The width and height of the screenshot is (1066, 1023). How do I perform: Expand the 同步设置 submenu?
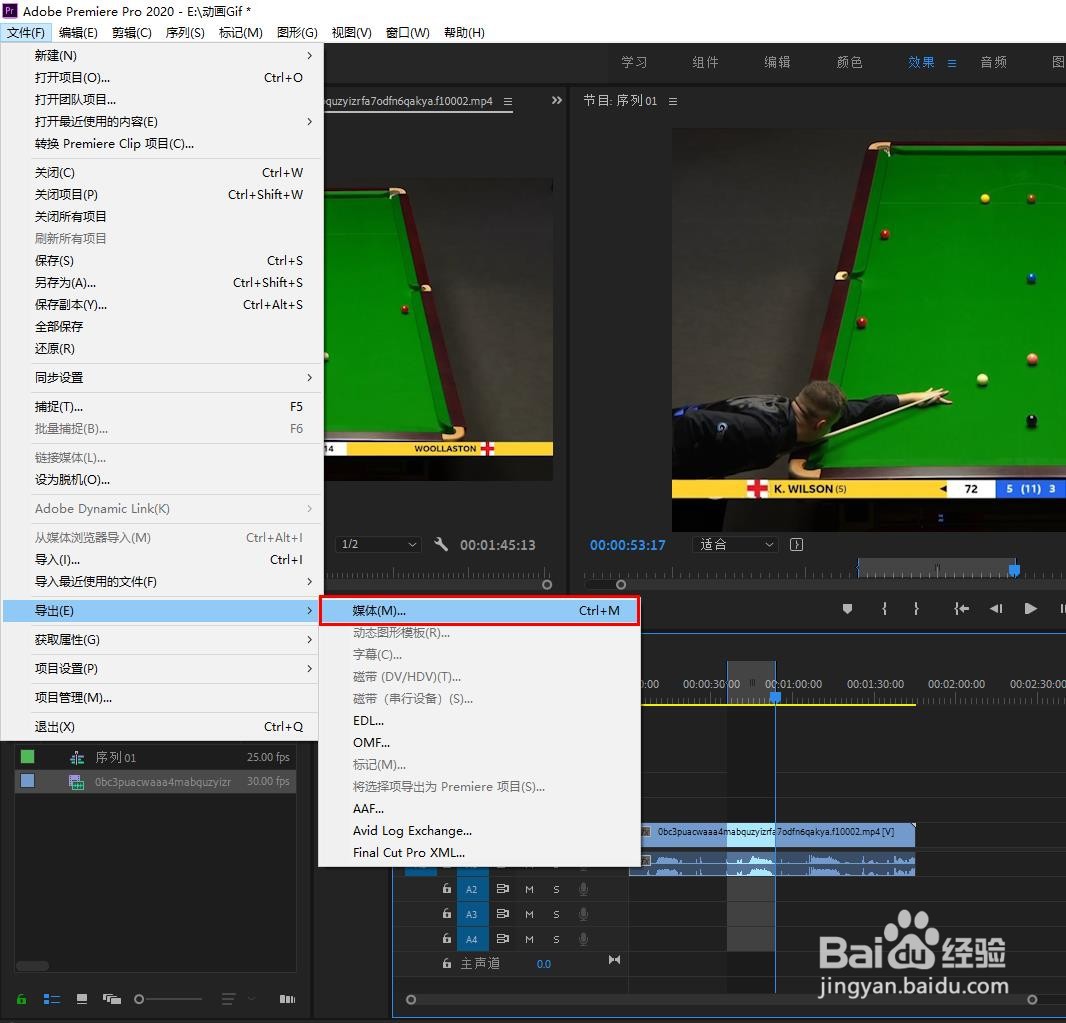point(162,377)
